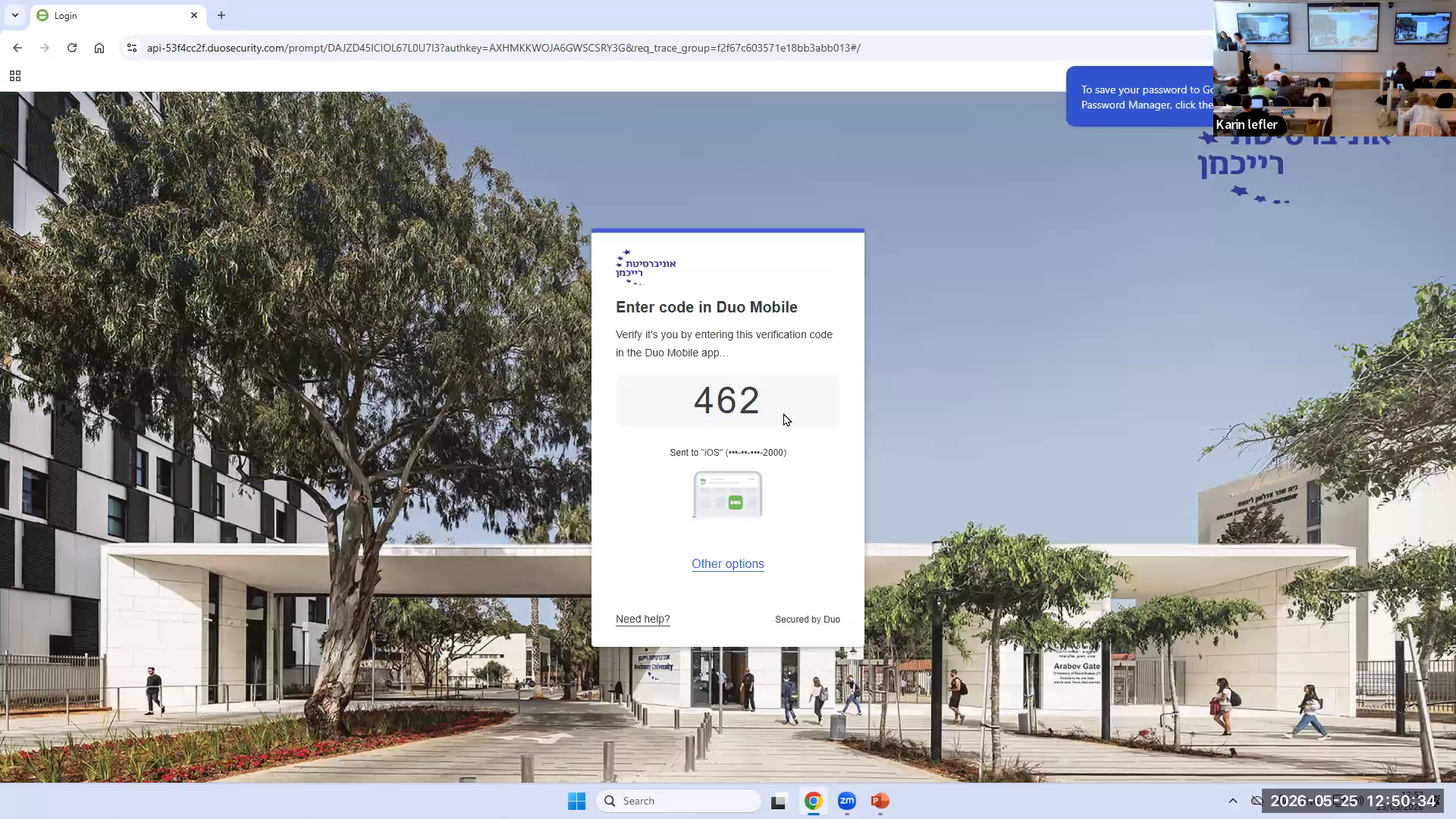Select the Login browser tab

click(118, 15)
